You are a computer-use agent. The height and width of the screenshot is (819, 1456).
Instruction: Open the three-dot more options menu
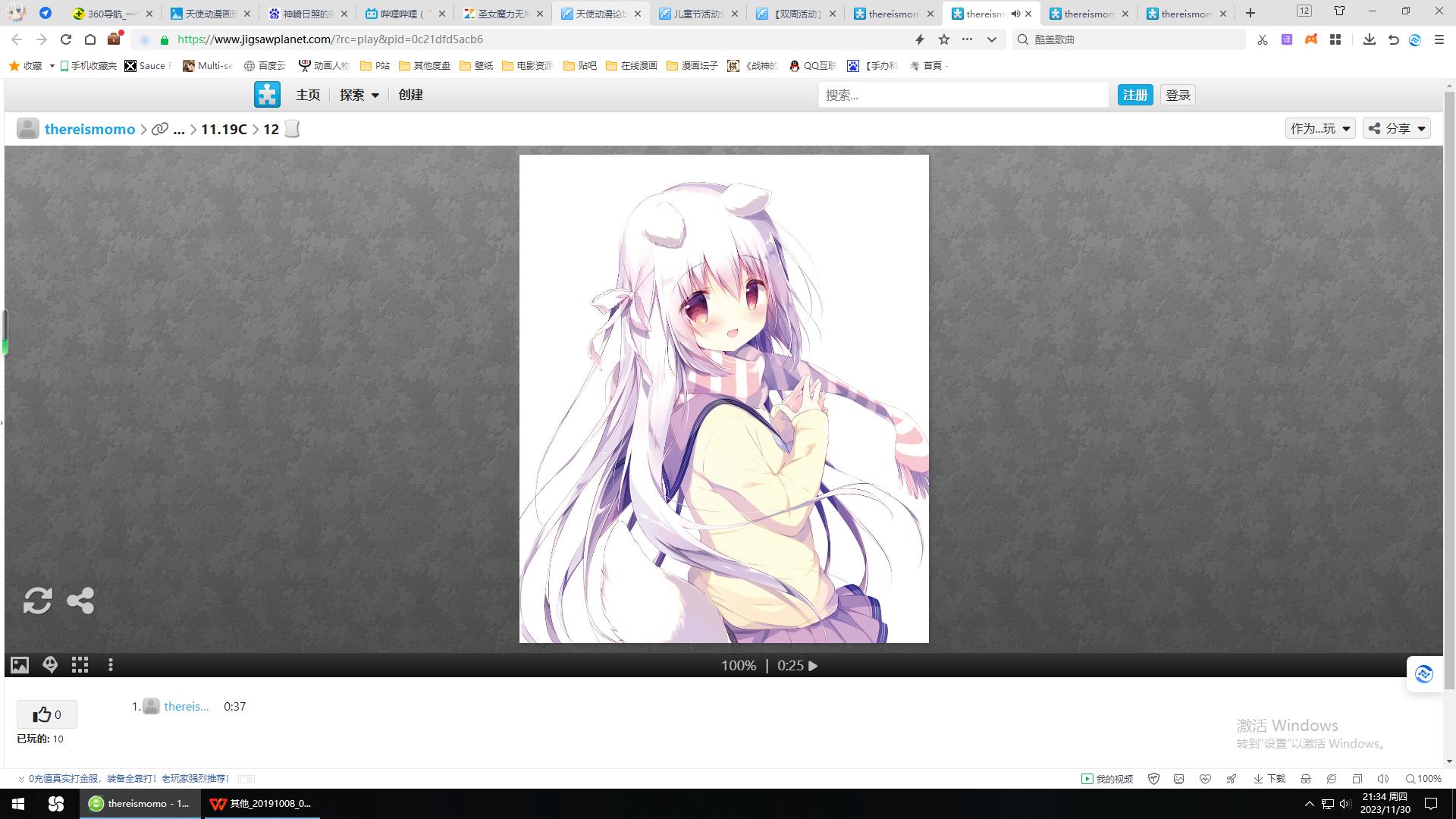tap(111, 665)
